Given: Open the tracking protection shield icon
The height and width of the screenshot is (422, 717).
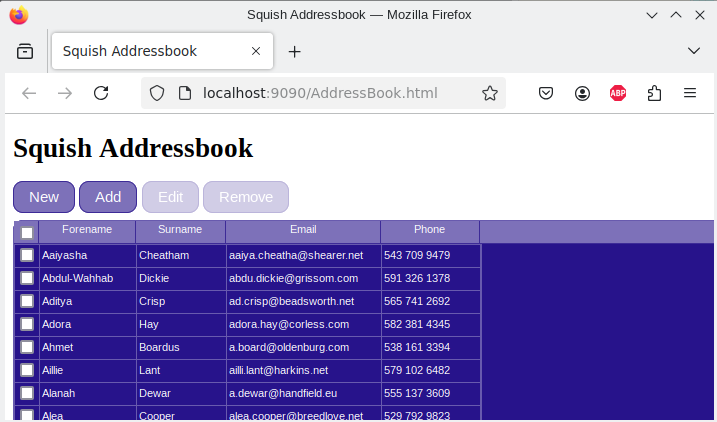Looking at the screenshot, I should click(x=157, y=93).
